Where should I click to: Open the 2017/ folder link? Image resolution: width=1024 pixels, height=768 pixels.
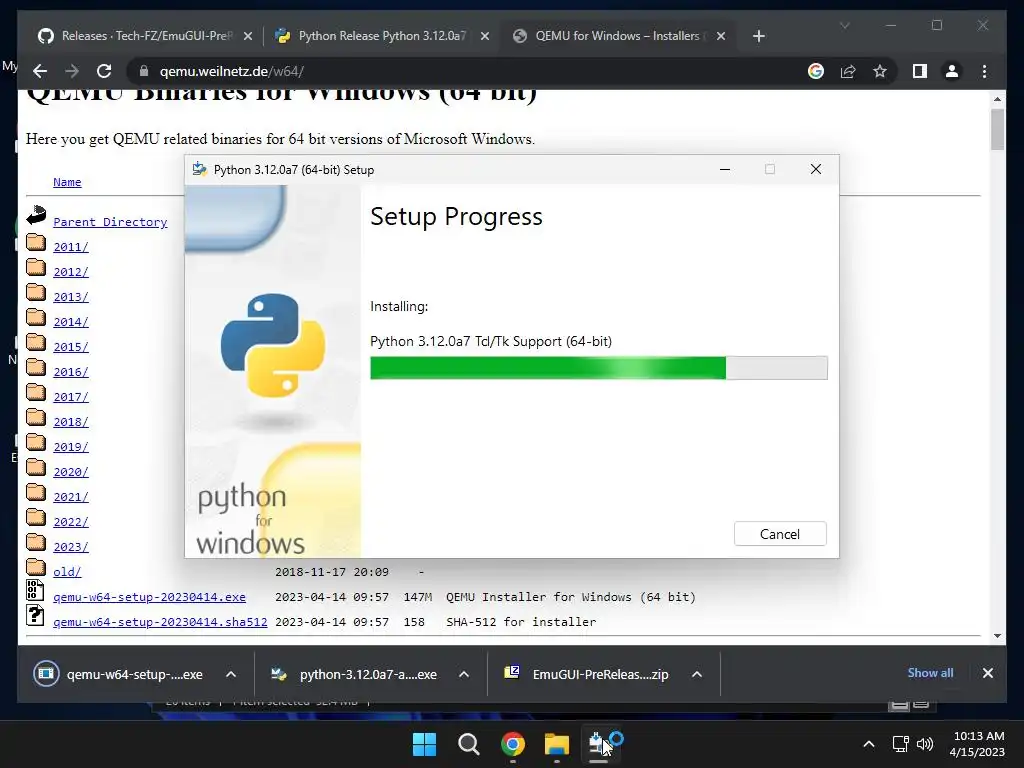click(x=71, y=396)
